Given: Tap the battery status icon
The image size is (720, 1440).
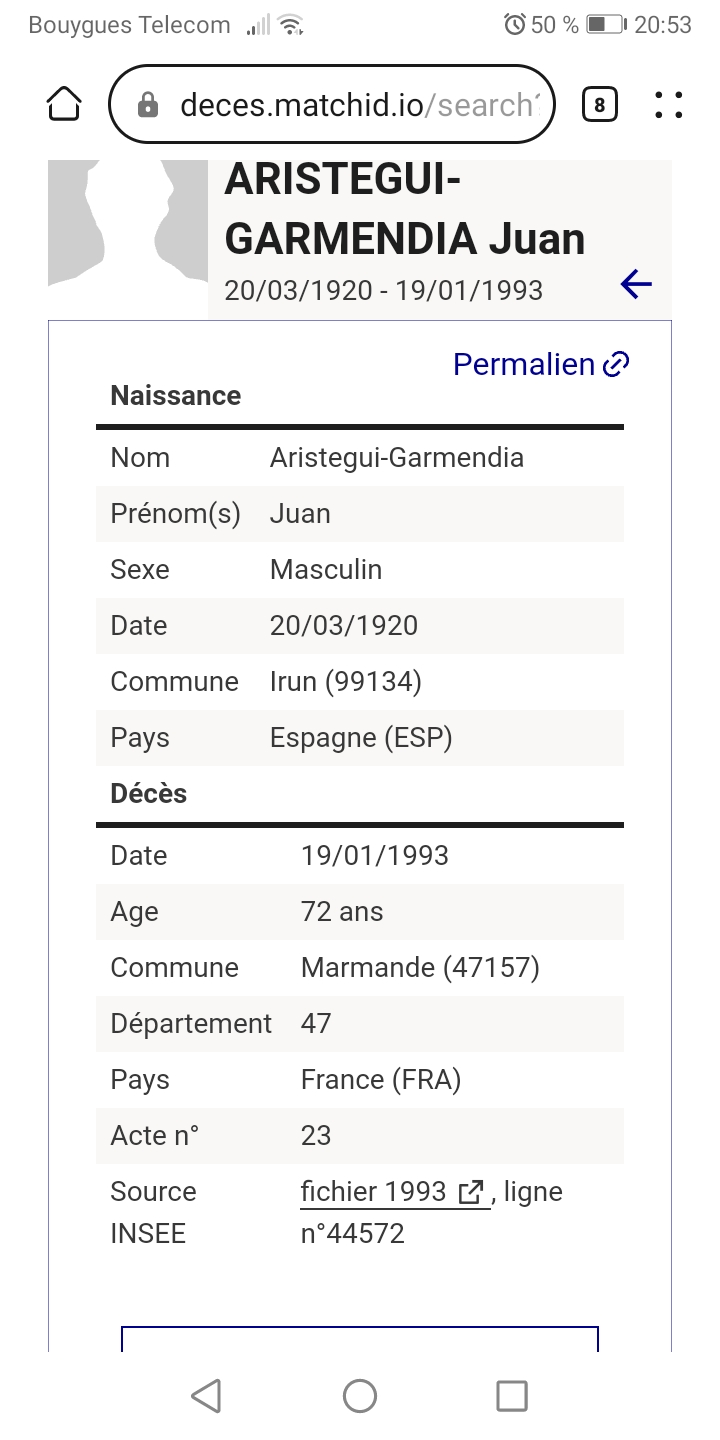Looking at the screenshot, I should [605, 25].
